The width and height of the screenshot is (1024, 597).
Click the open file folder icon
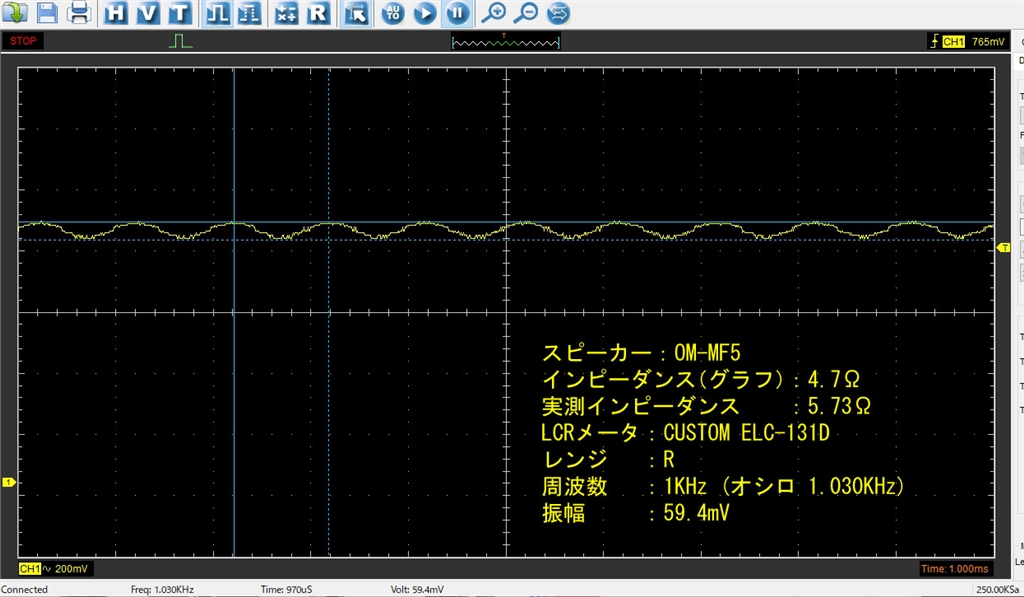tap(14, 12)
